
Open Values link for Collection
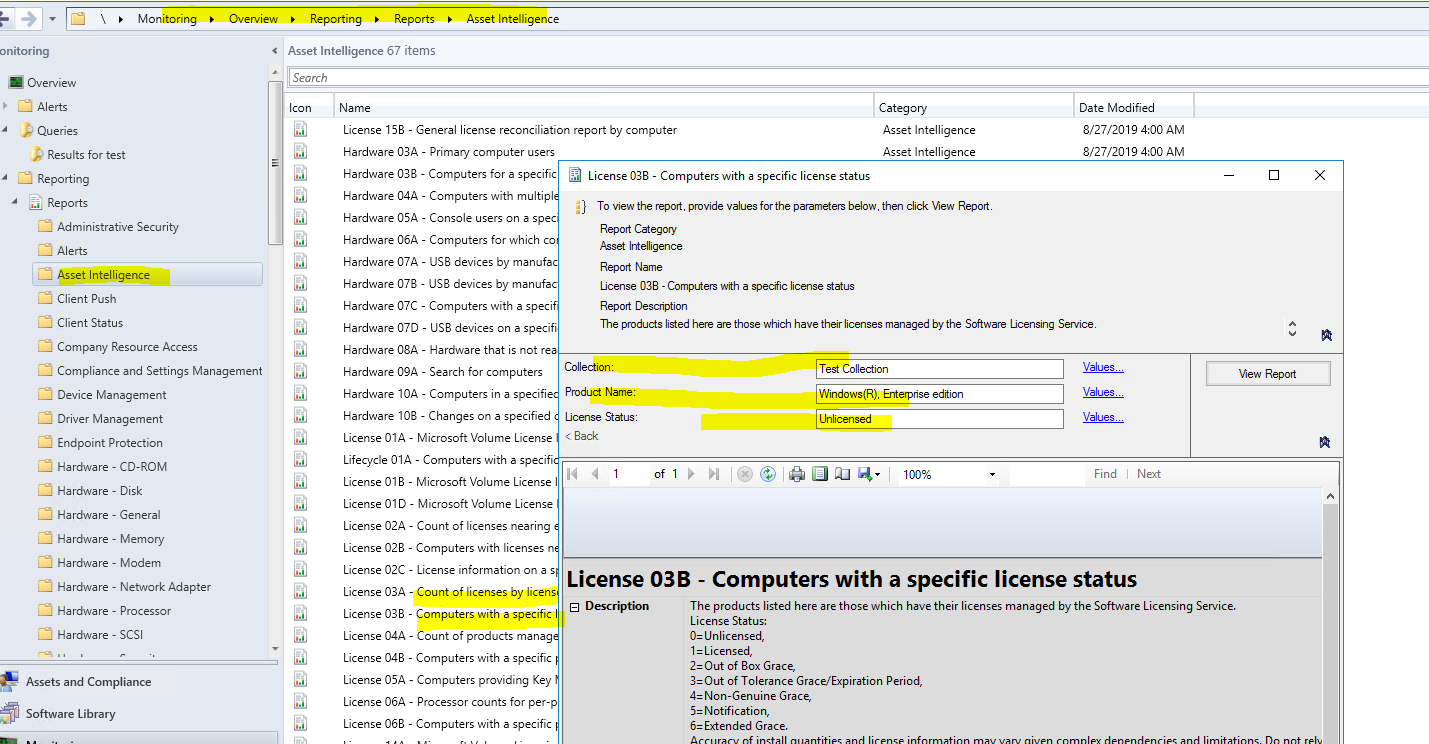tap(1103, 367)
